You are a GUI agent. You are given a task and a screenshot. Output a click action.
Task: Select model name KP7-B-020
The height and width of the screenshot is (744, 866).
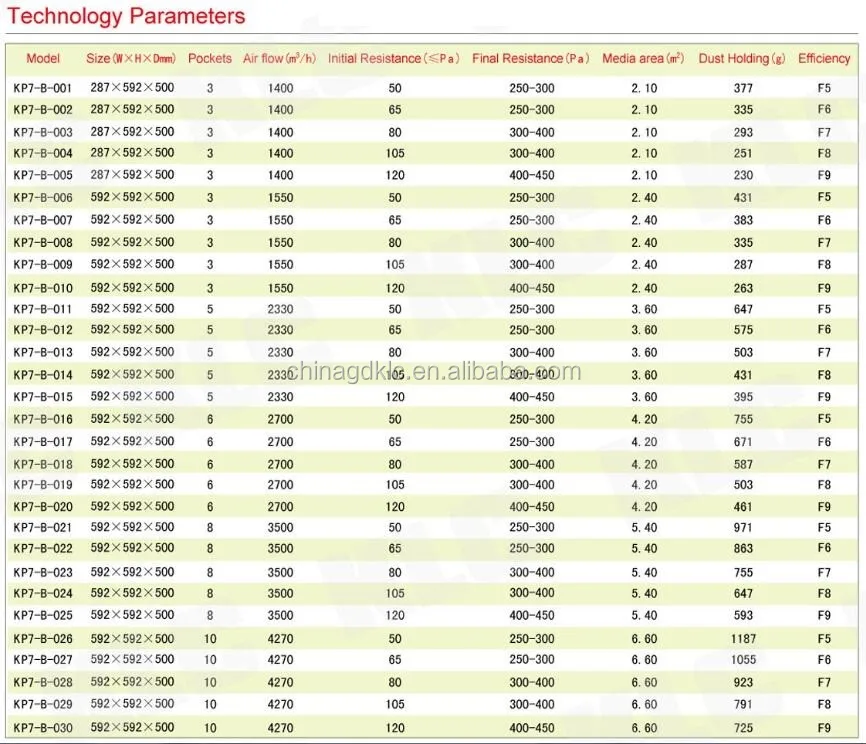click(43, 507)
